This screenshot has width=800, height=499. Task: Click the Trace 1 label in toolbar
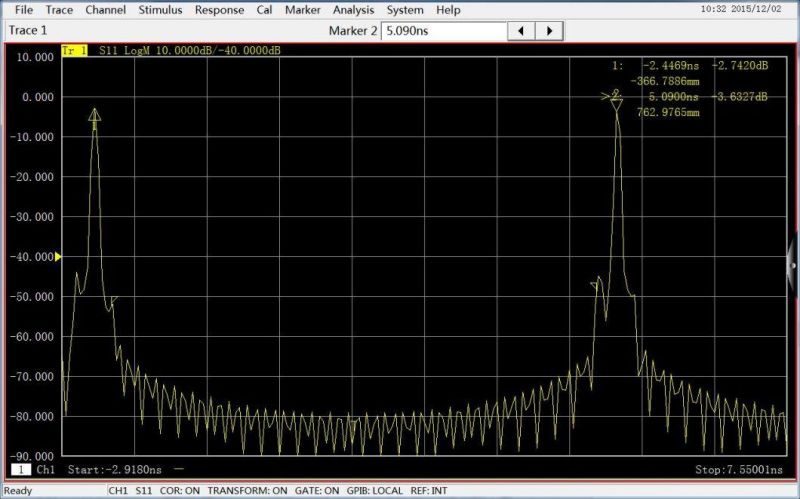28,31
